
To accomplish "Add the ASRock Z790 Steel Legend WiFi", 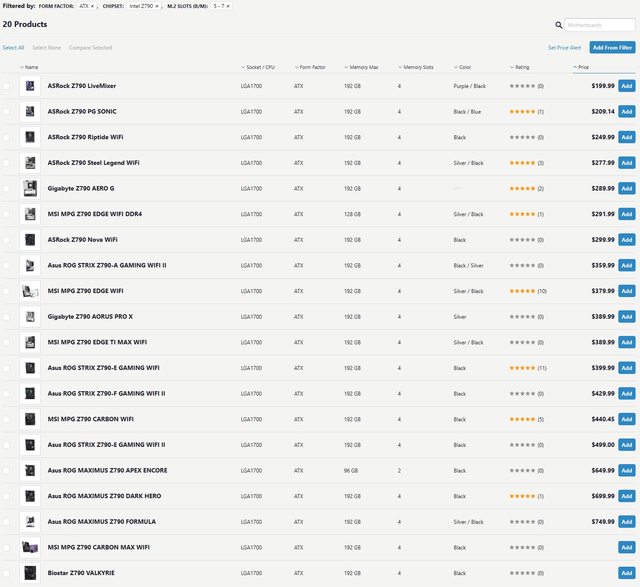I will point(626,163).
